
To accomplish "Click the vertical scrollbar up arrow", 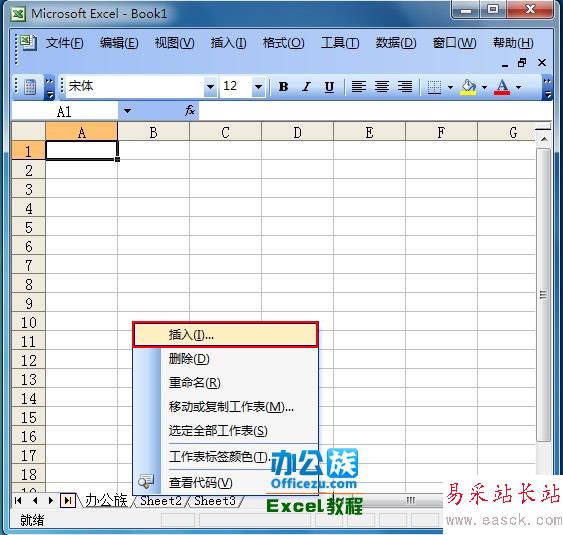I will coord(544,139).
